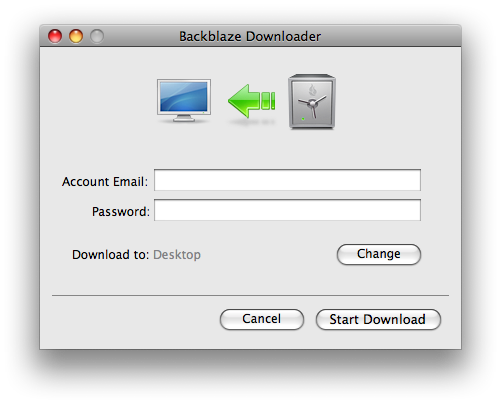Click the Start Download button
The width and height of the screenshot is (501, 404).
[378, 319]
